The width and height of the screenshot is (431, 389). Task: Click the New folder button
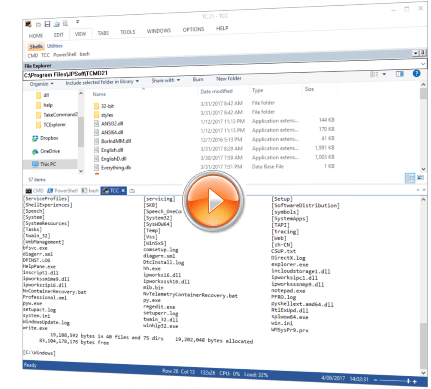pos(229,79)
